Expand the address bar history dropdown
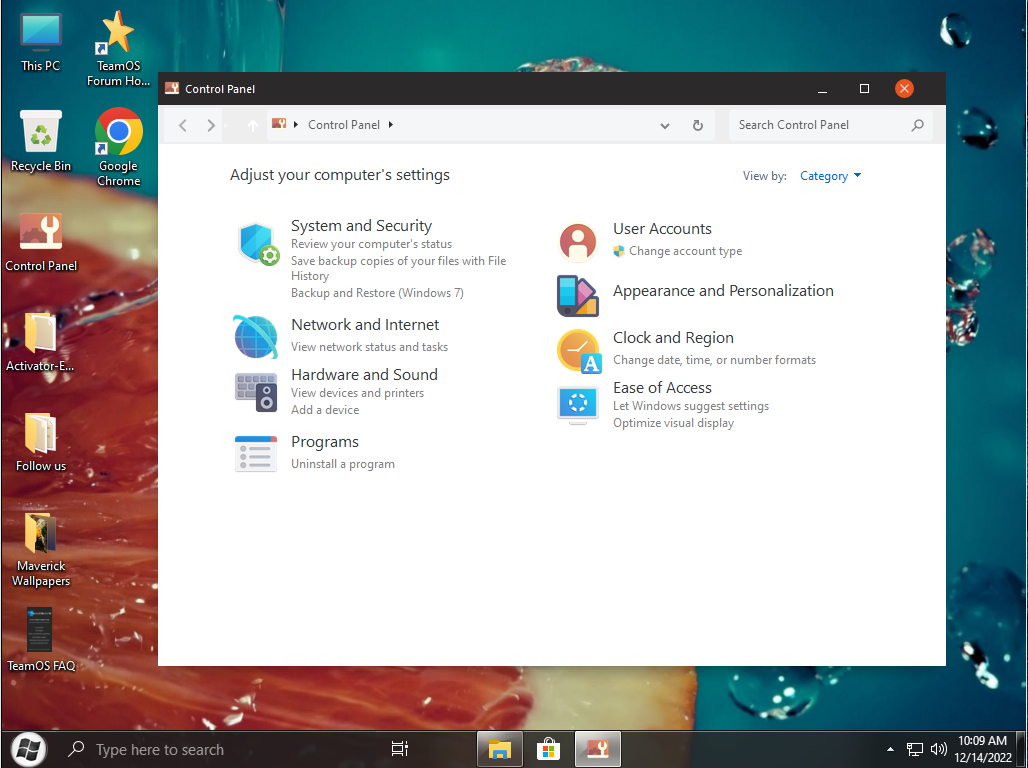 tap(665, 125)
